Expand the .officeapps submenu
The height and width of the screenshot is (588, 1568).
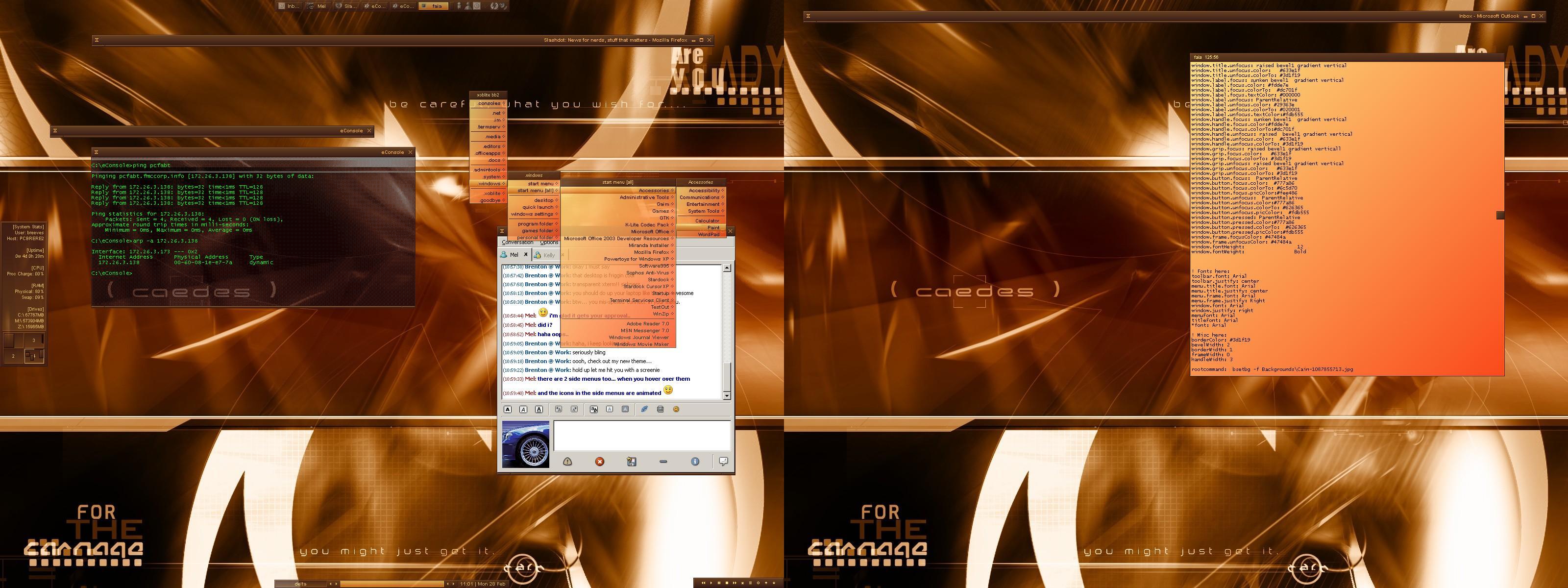pyautogui.click(x=488, y=153)
